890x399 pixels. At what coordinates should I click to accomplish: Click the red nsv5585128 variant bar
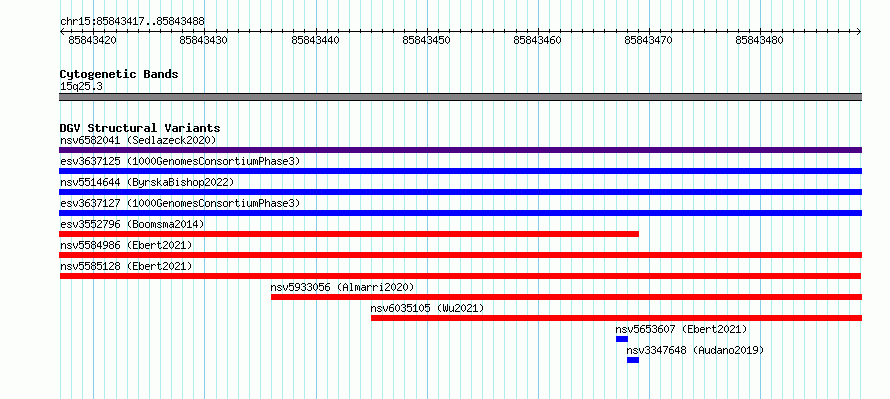(x=460, y=276)
